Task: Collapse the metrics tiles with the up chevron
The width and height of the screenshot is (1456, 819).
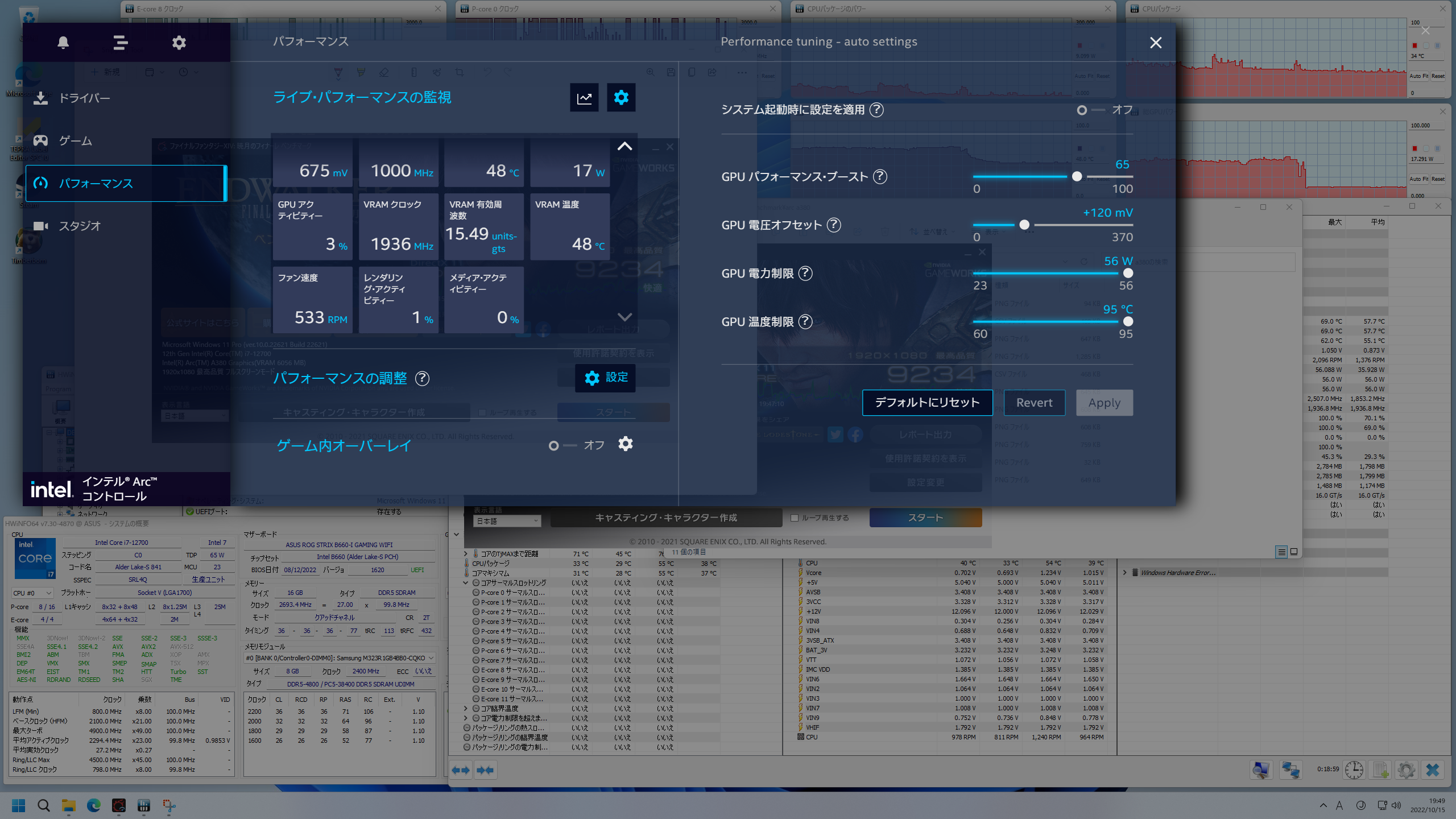Action: click(x=624, y=146)
